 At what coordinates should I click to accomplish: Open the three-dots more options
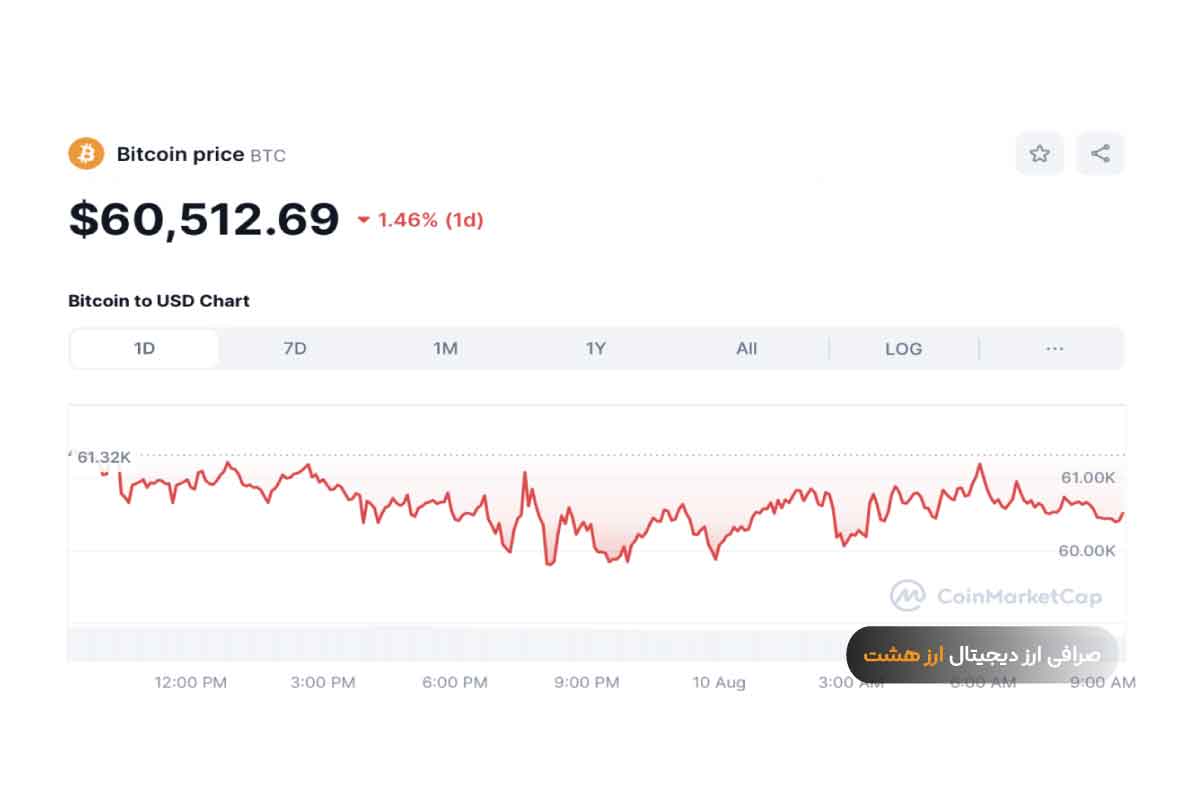coord(1054,349)
